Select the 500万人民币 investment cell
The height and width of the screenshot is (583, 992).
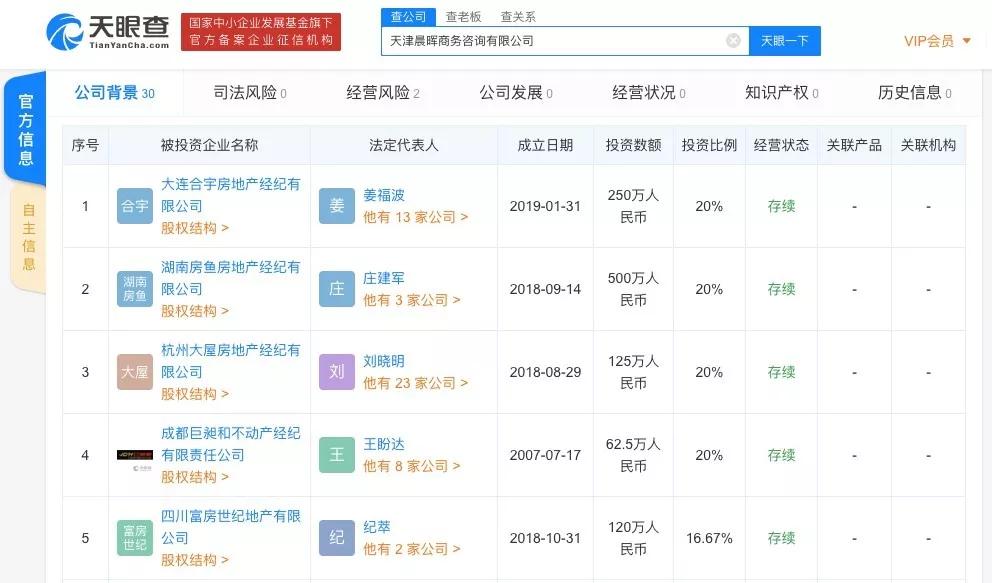(633, 289)
